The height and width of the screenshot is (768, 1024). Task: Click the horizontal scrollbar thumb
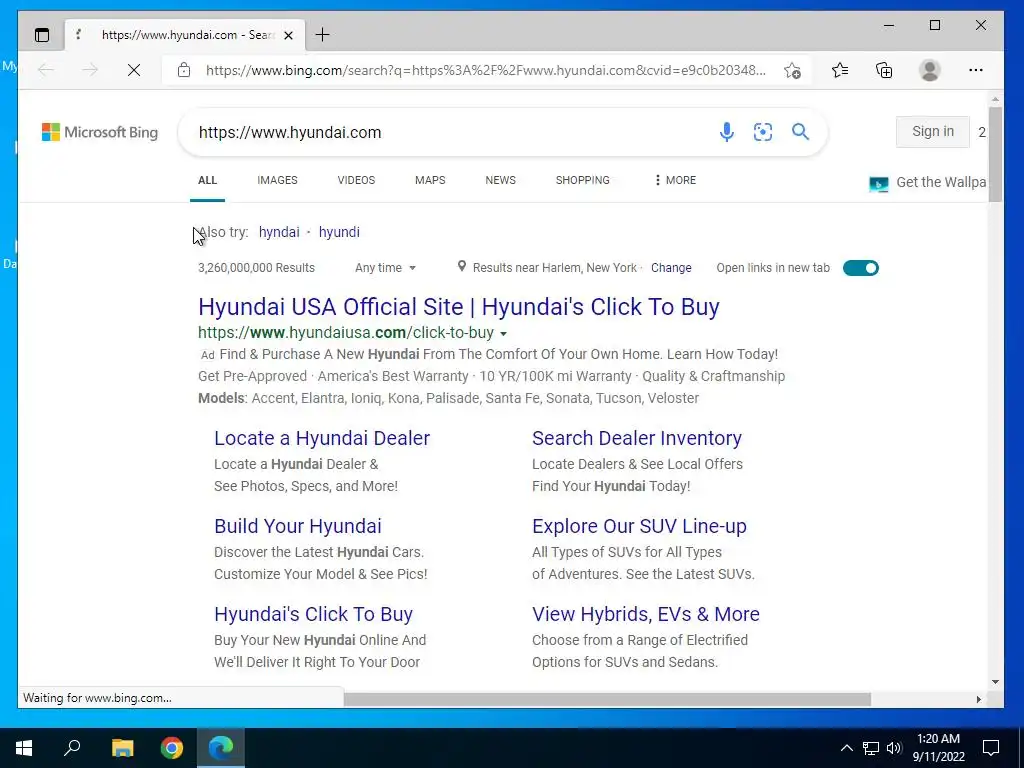click(607, 699)
